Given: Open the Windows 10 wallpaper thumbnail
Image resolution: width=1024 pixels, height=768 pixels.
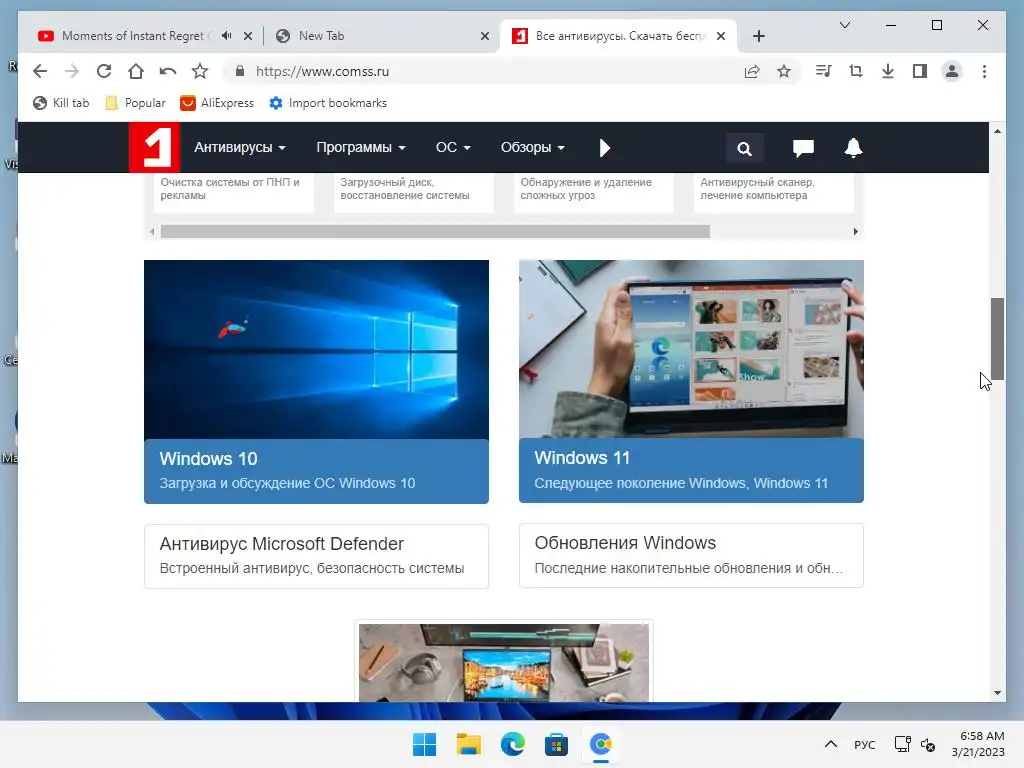Looking at the screenshot, I should 316,349.
